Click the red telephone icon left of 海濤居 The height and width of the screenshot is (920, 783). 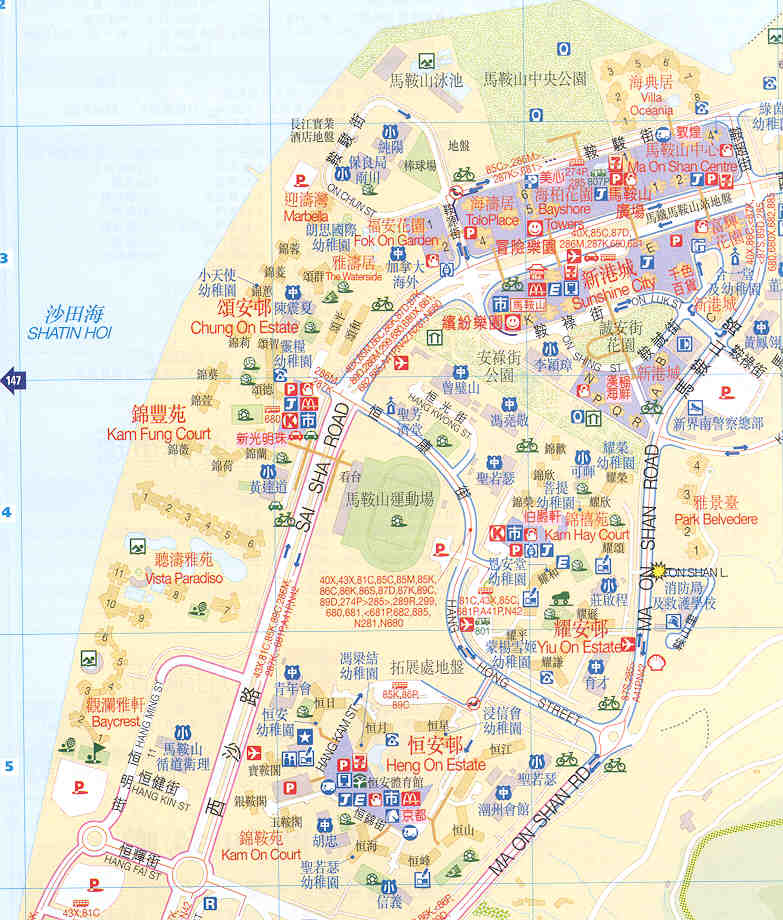click(455, 192)
